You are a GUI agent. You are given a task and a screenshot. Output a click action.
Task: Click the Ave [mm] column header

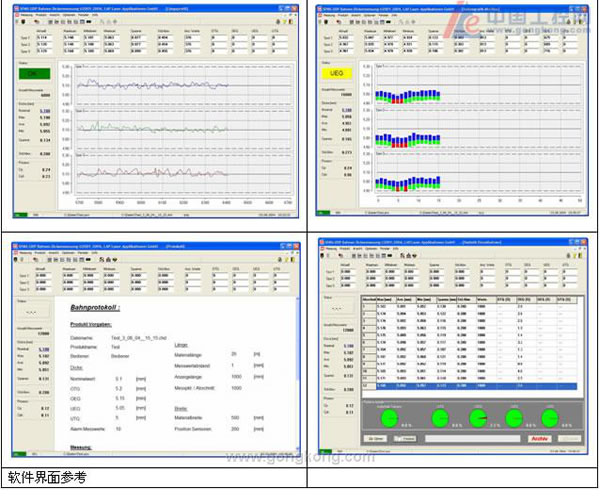click(x=406, y=300)
